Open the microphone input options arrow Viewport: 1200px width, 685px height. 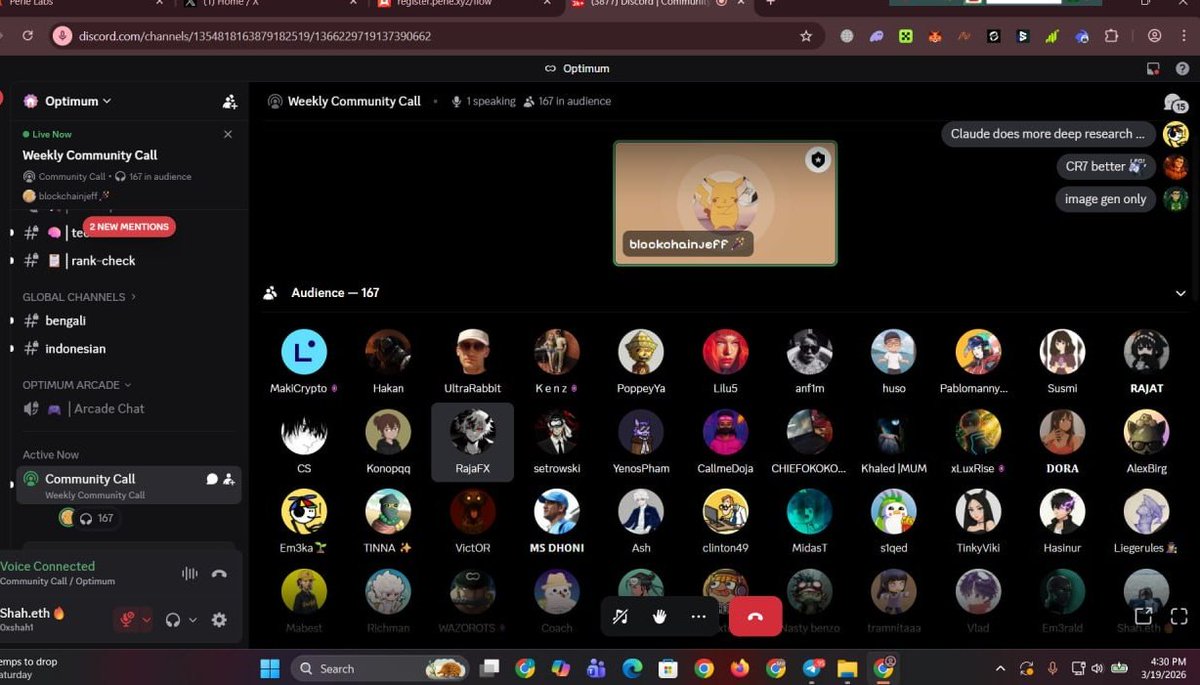(147, 620)
